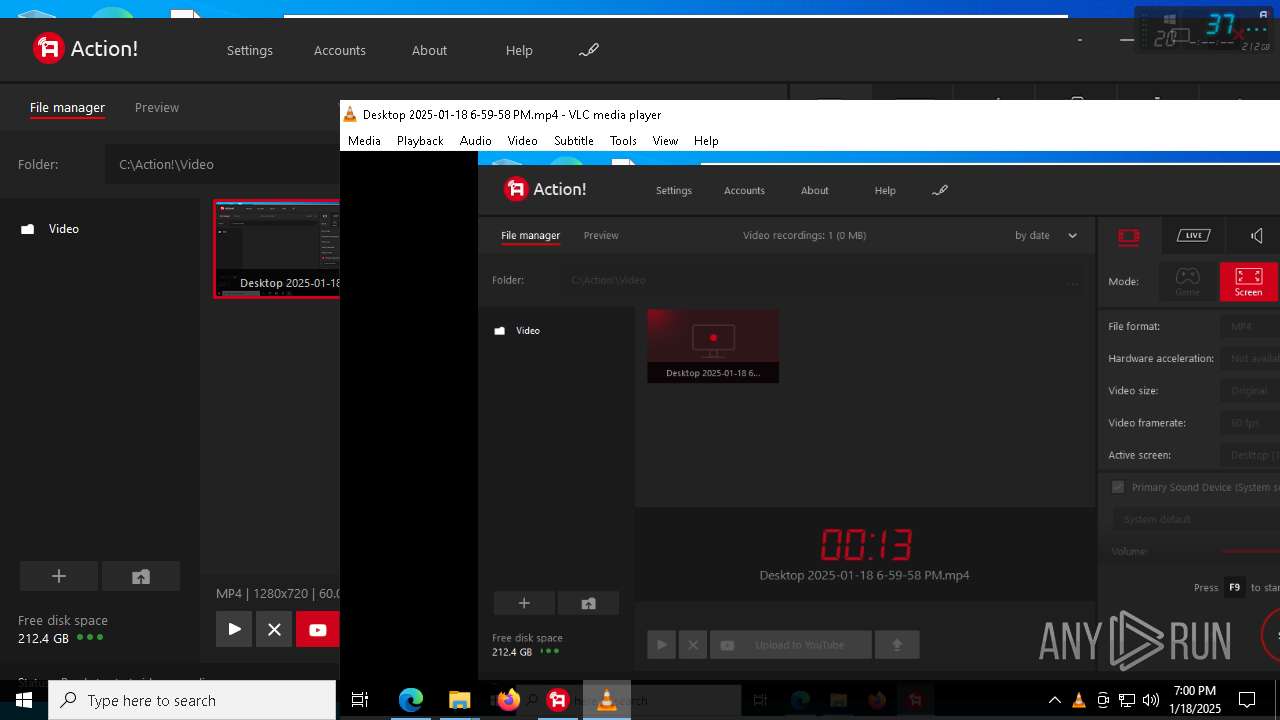Open the clock showing 7:00 PM
Screen dimensions: 1280x720
(1196, 700)
